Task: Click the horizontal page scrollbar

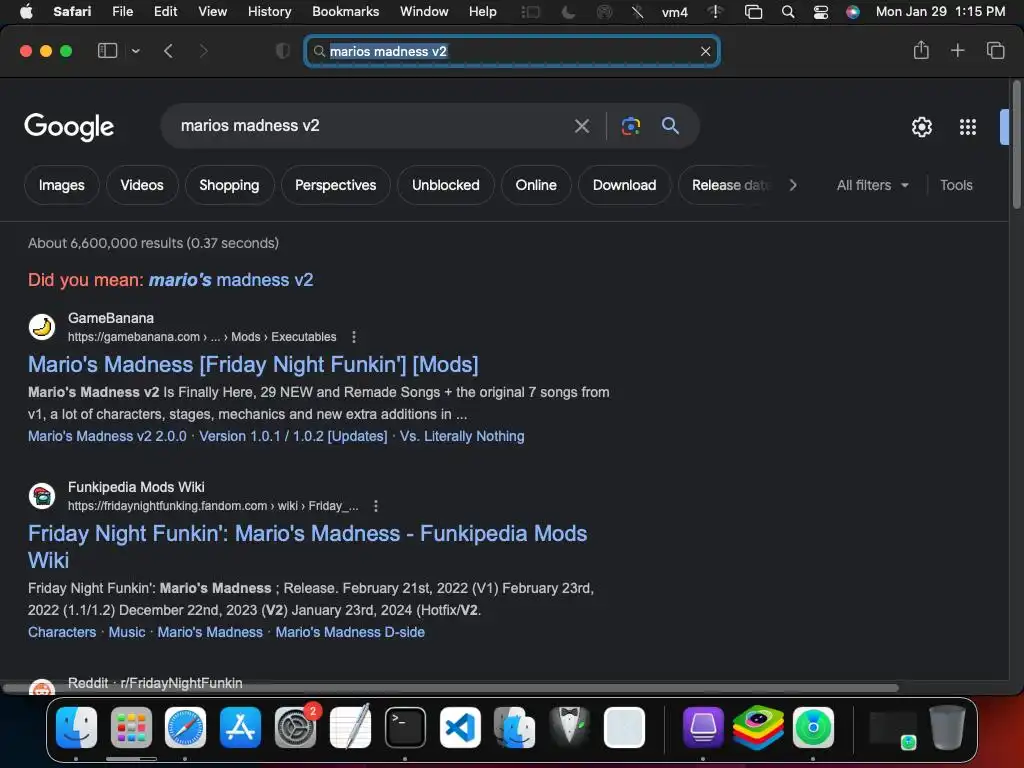Action: [x=451, y=688]
